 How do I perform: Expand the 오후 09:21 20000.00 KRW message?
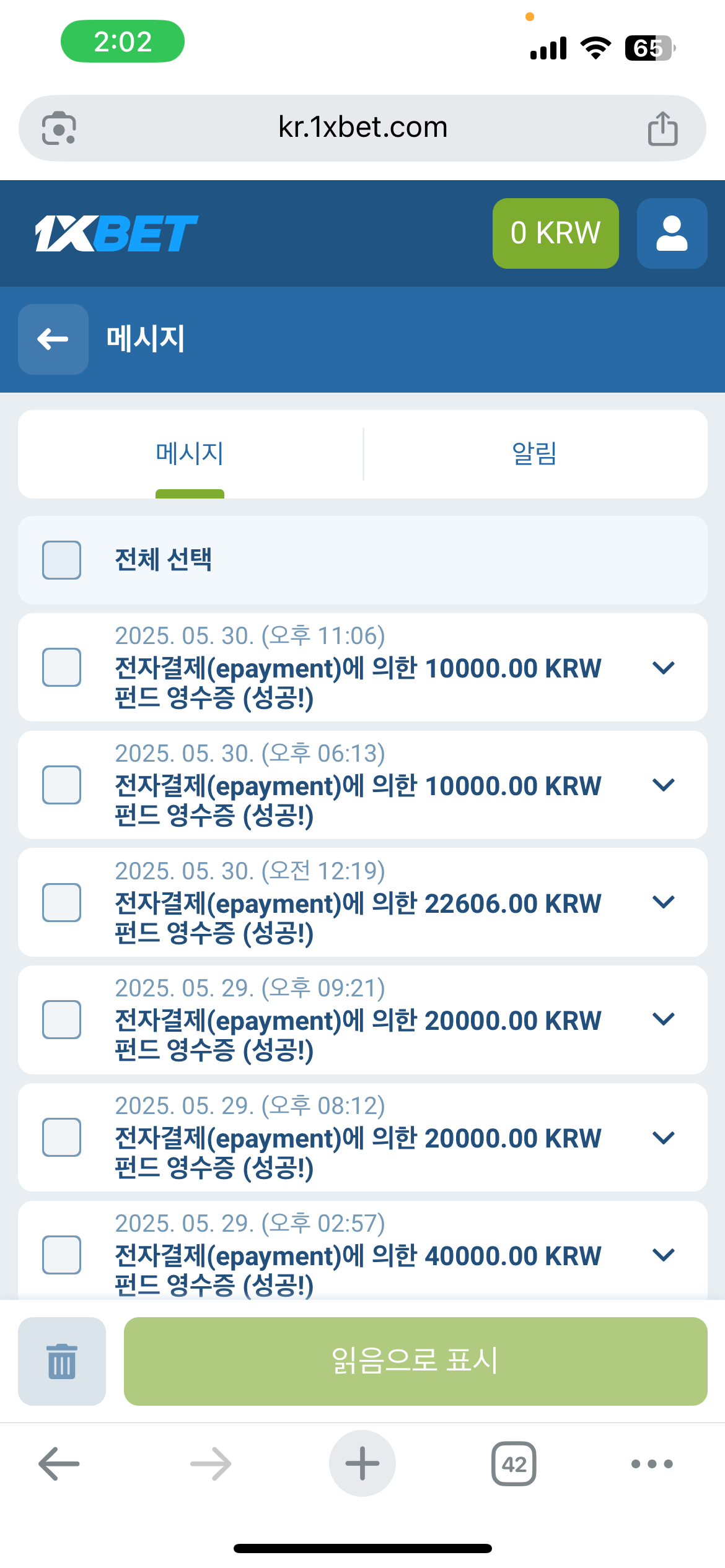(664, 1019)
